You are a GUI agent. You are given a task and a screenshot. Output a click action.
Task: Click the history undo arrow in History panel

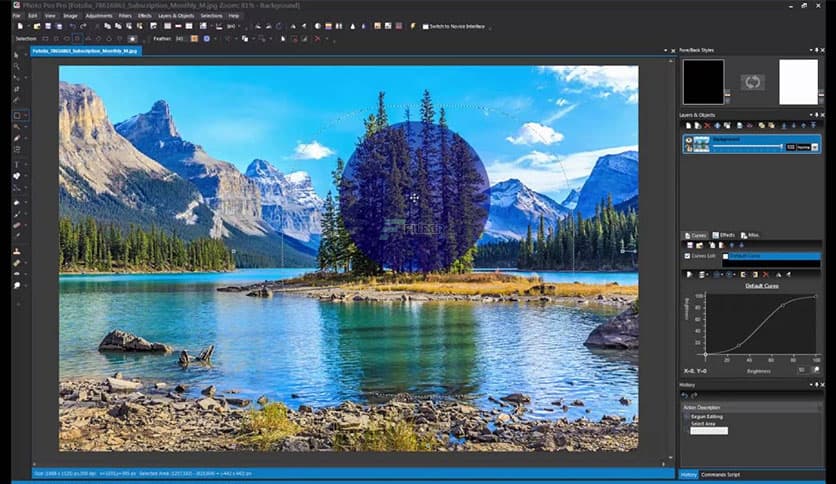click(x=685, y=395)
